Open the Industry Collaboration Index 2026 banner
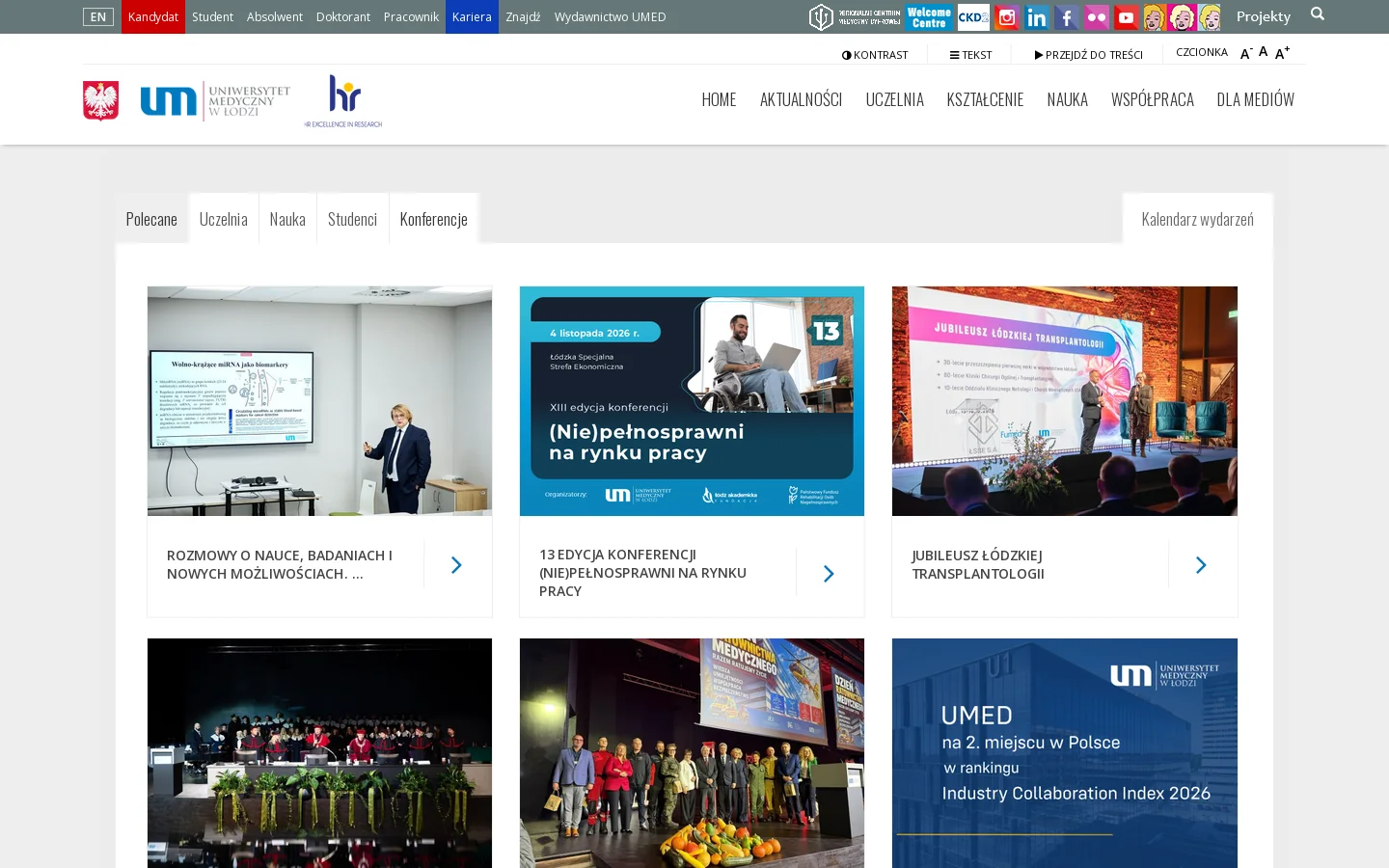Image resolution: width=1389 pixels, height=868 pixels. (1065, 753)
